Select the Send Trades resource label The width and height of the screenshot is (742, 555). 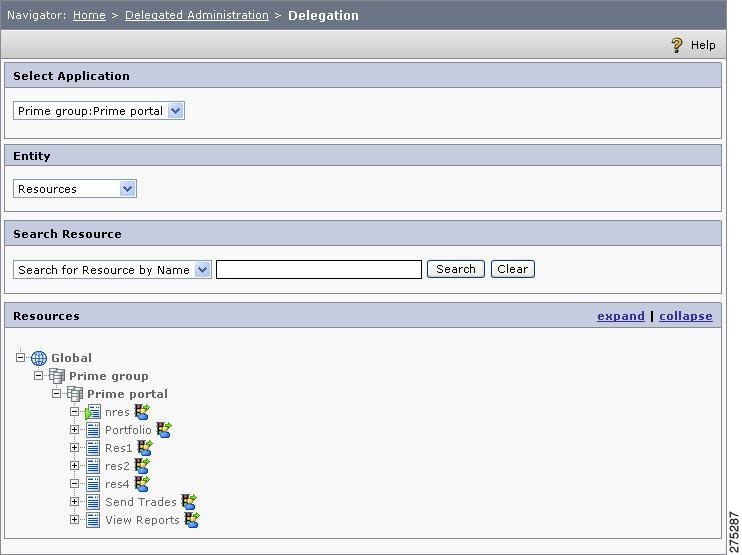[141, 502]
